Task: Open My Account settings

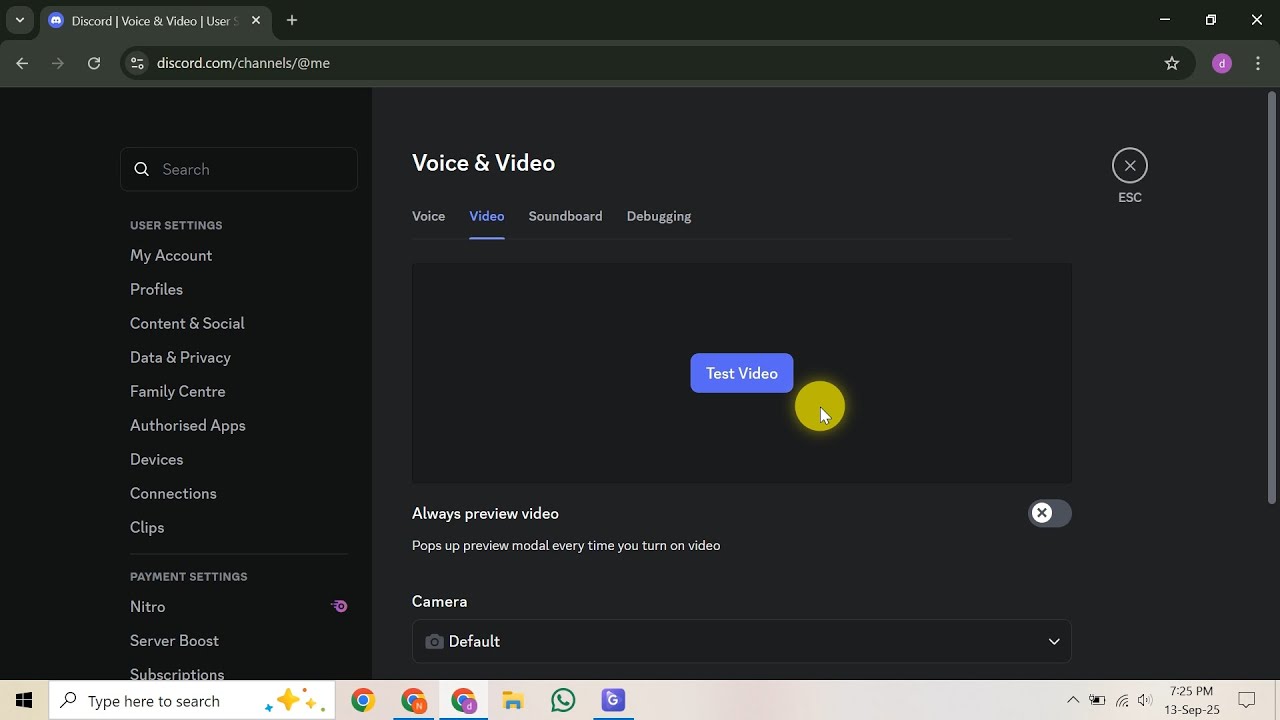Action: [x=171, y=256]
